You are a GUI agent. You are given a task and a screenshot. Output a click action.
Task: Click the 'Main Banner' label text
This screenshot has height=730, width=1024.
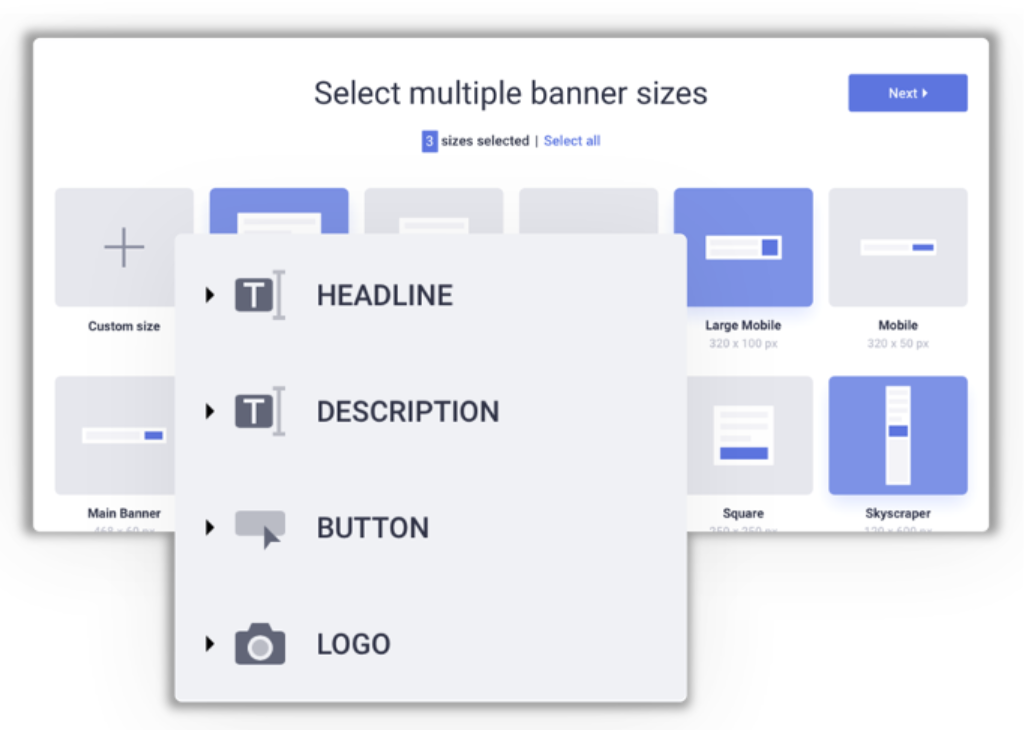pos(124,513)
